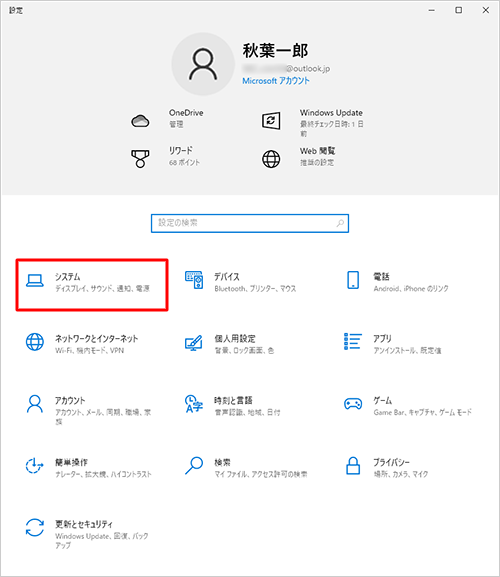
Task: Select the システム category title
Action: [68, 276]
